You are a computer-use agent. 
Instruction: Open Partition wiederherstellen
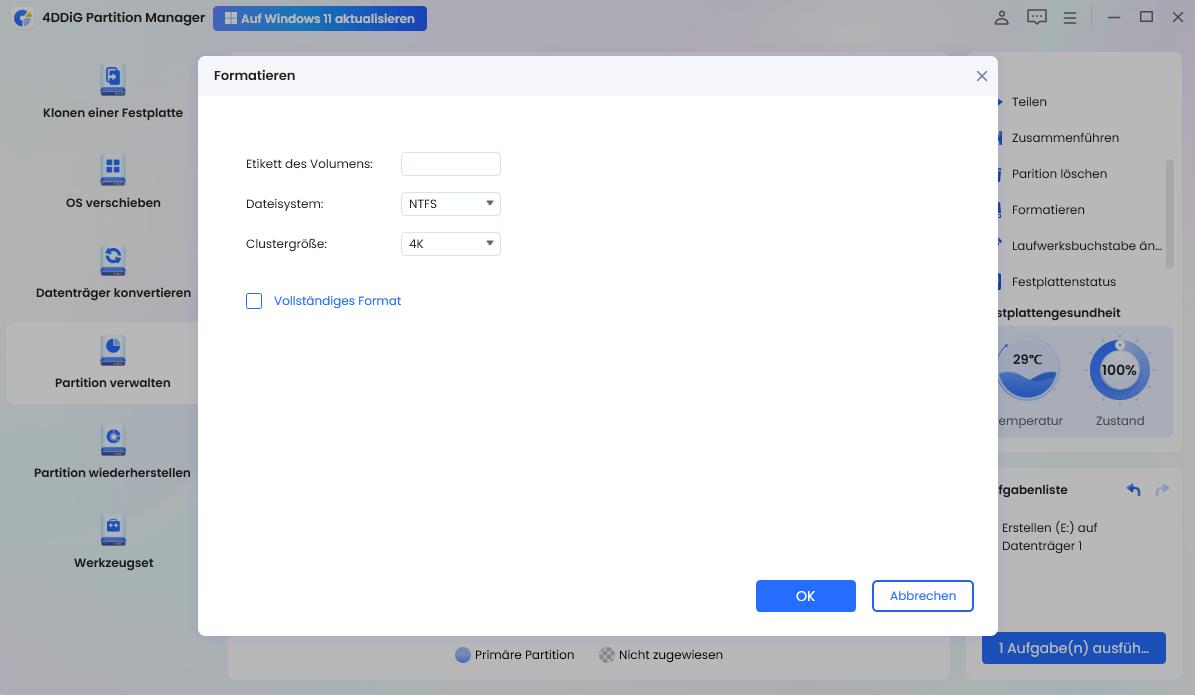click(112, 441)
